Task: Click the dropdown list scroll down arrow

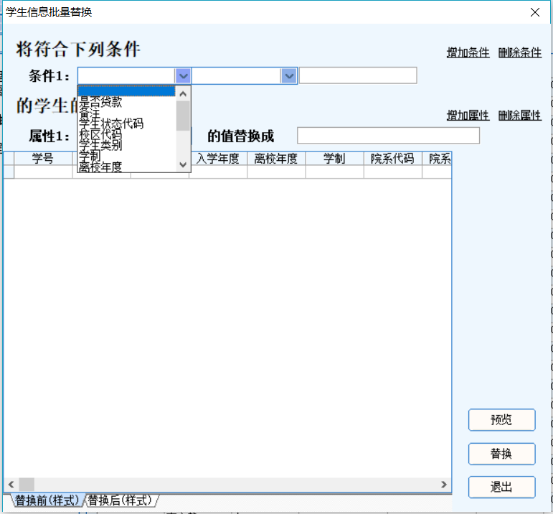Action: pos(183,165)
